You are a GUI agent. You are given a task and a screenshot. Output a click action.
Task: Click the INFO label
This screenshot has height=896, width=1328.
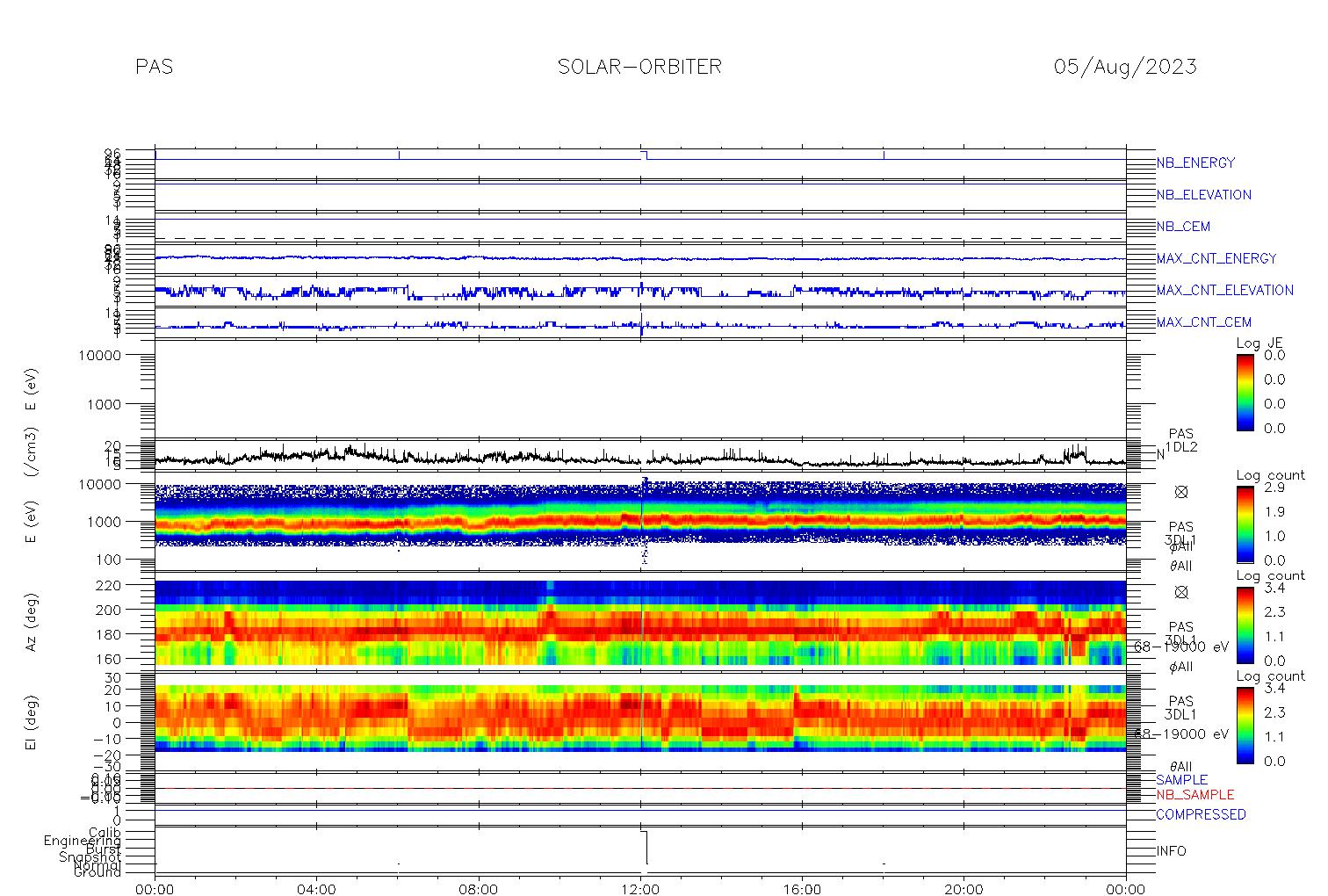[x=1171, y=851]
